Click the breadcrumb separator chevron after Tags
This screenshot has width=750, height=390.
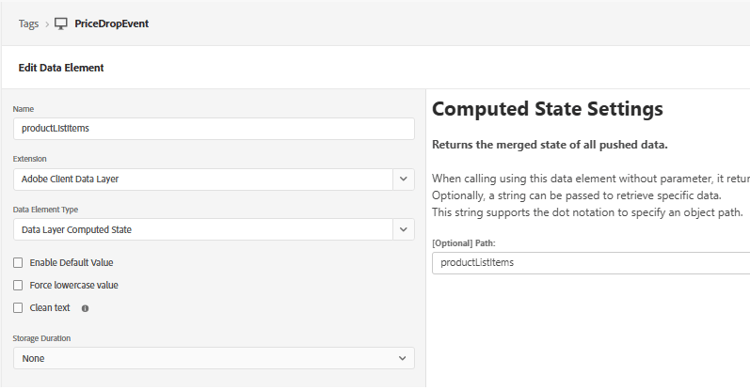click(x=47, y=24)
